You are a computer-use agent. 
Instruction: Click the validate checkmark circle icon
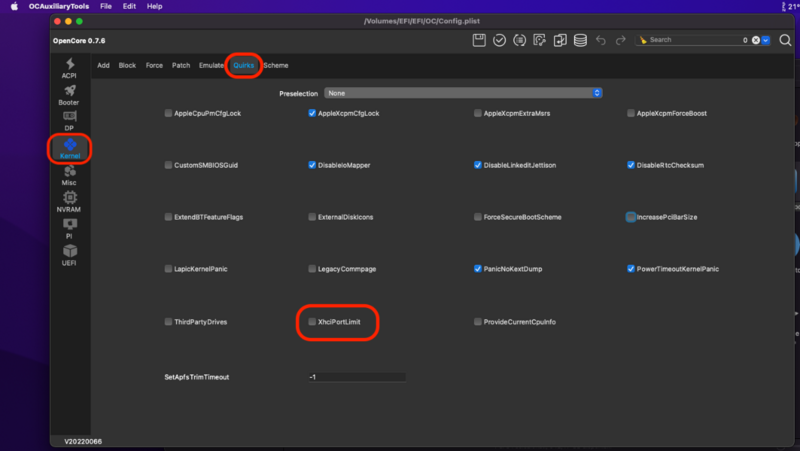point(499,40)
